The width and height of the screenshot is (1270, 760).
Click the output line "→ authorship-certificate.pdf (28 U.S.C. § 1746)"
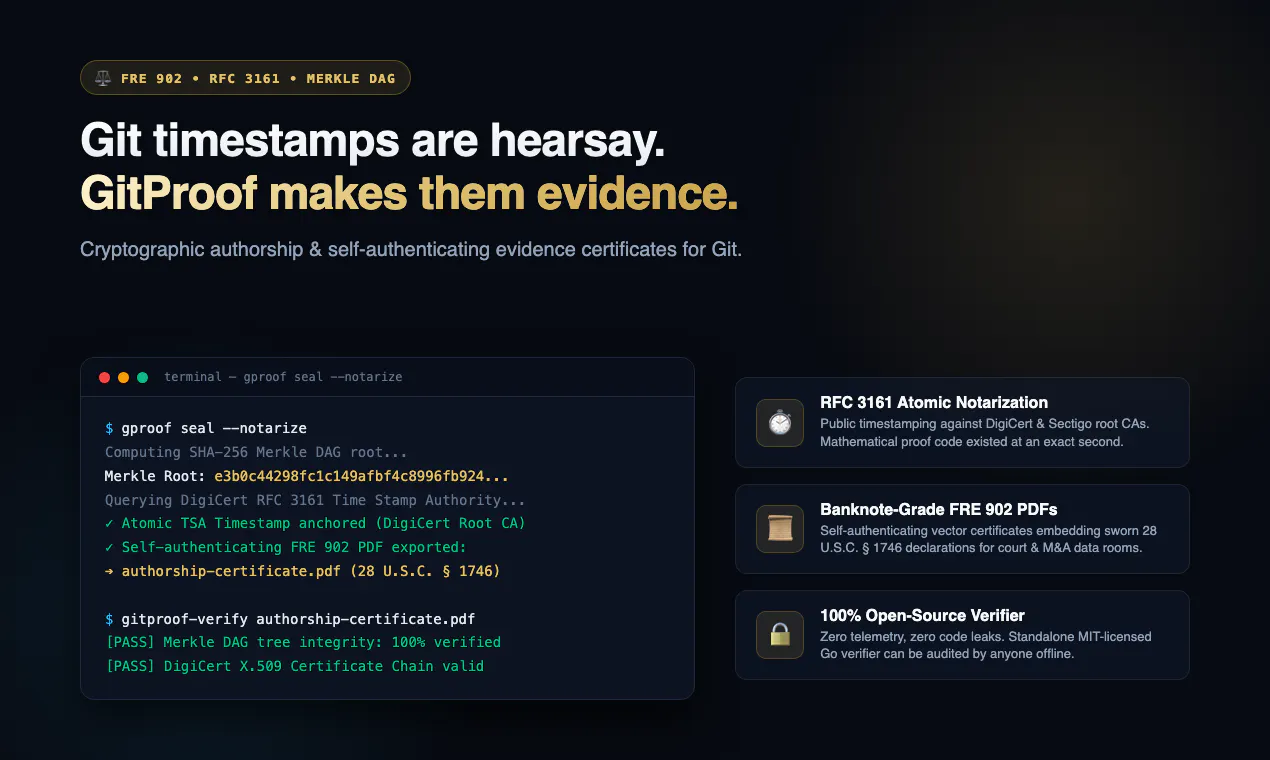(303, 571)
